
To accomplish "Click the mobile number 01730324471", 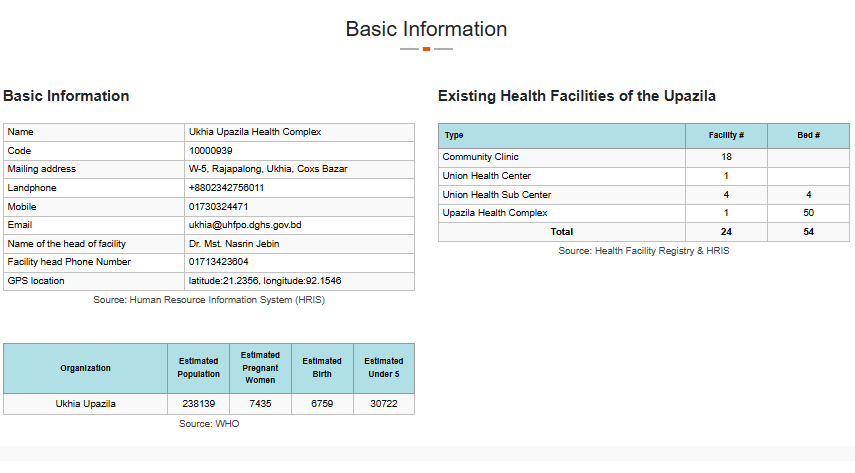I will click(x=218, y=207).
